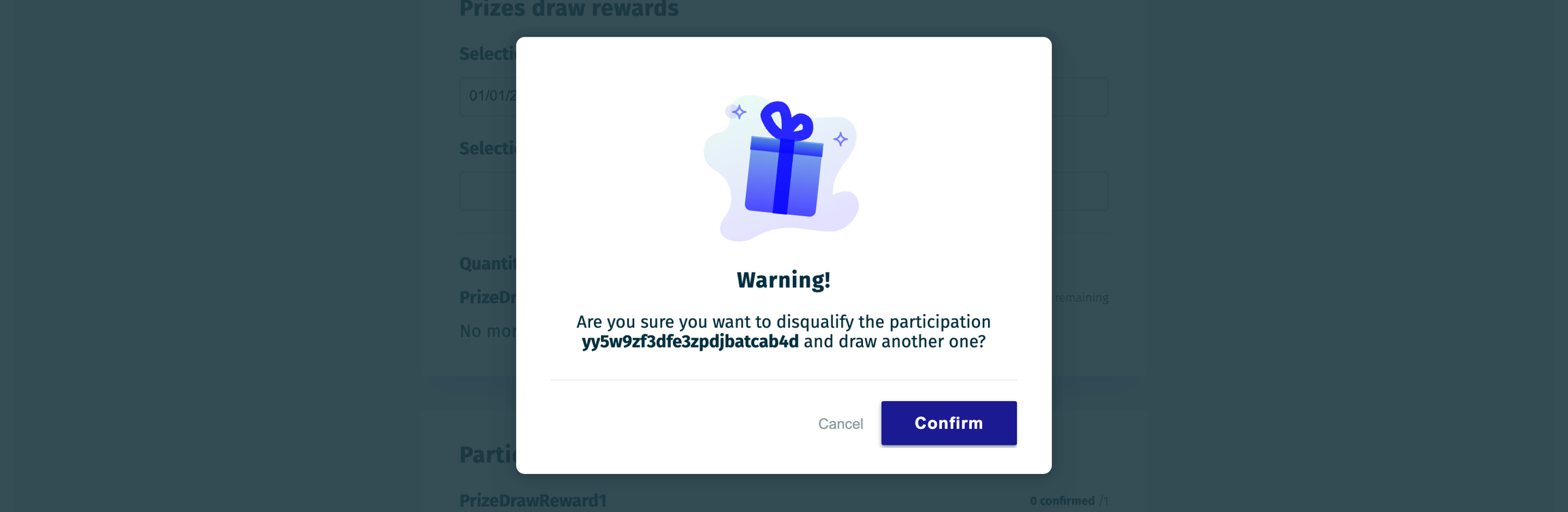
Task: Click the 'Quantit' label behind the dialog
Action: [x=487, y=264]
